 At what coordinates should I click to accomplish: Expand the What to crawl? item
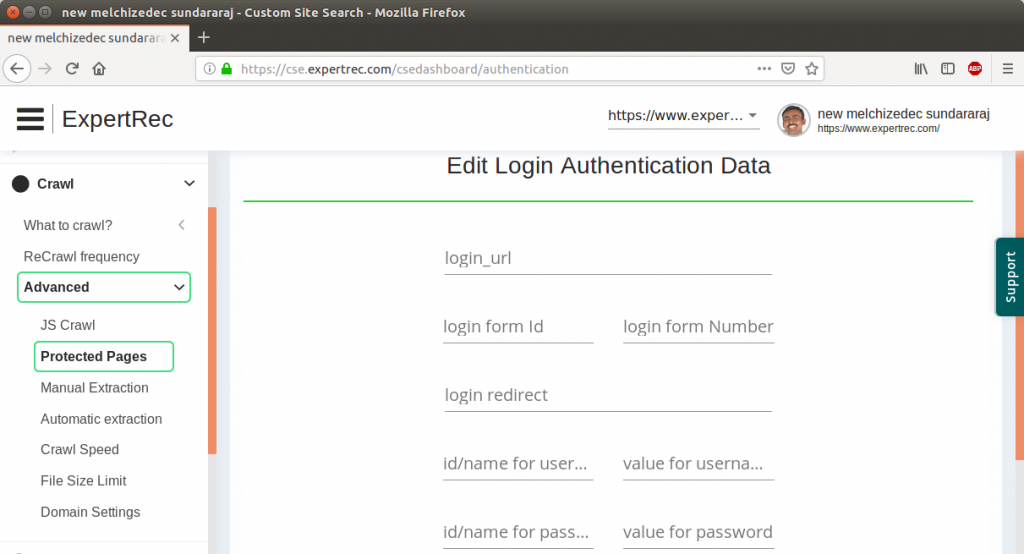coord(181,225)
